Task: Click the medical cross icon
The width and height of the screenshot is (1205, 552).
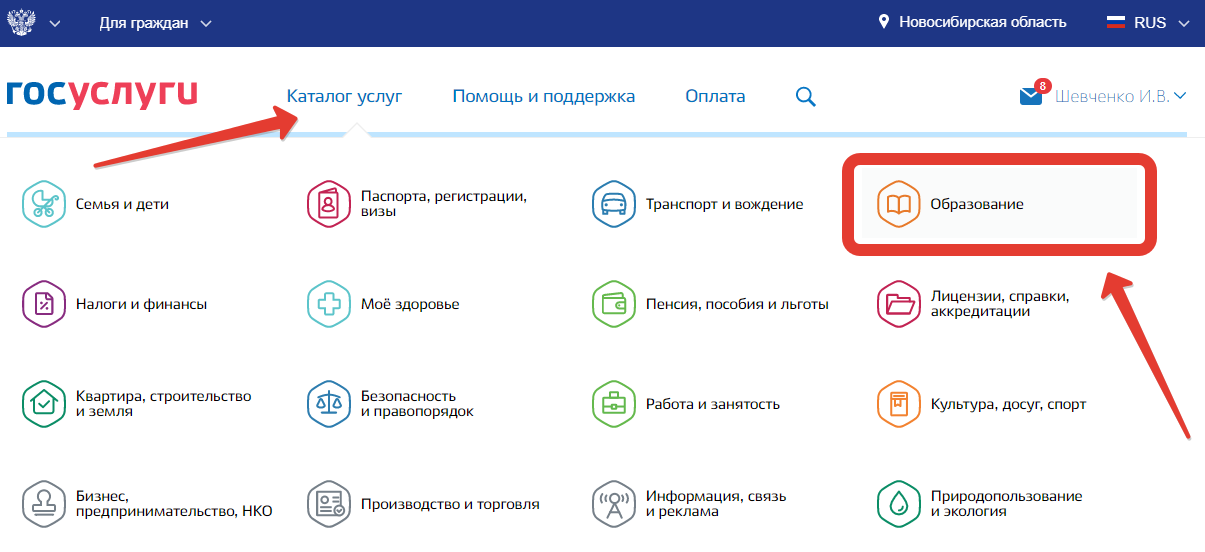Action: point(328,304)
